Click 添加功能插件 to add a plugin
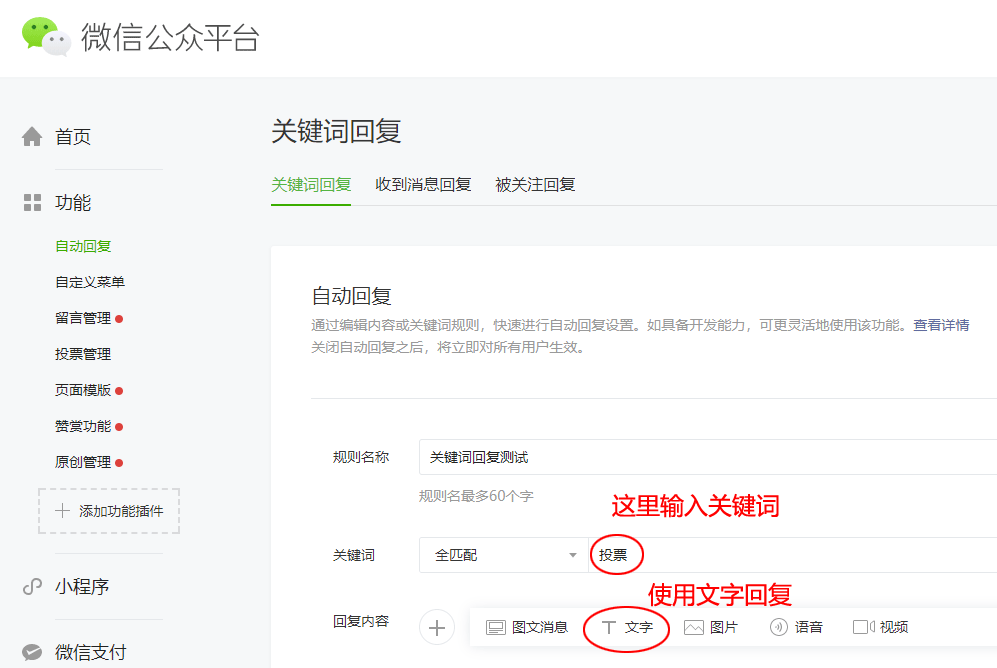 tap(108, 511)
